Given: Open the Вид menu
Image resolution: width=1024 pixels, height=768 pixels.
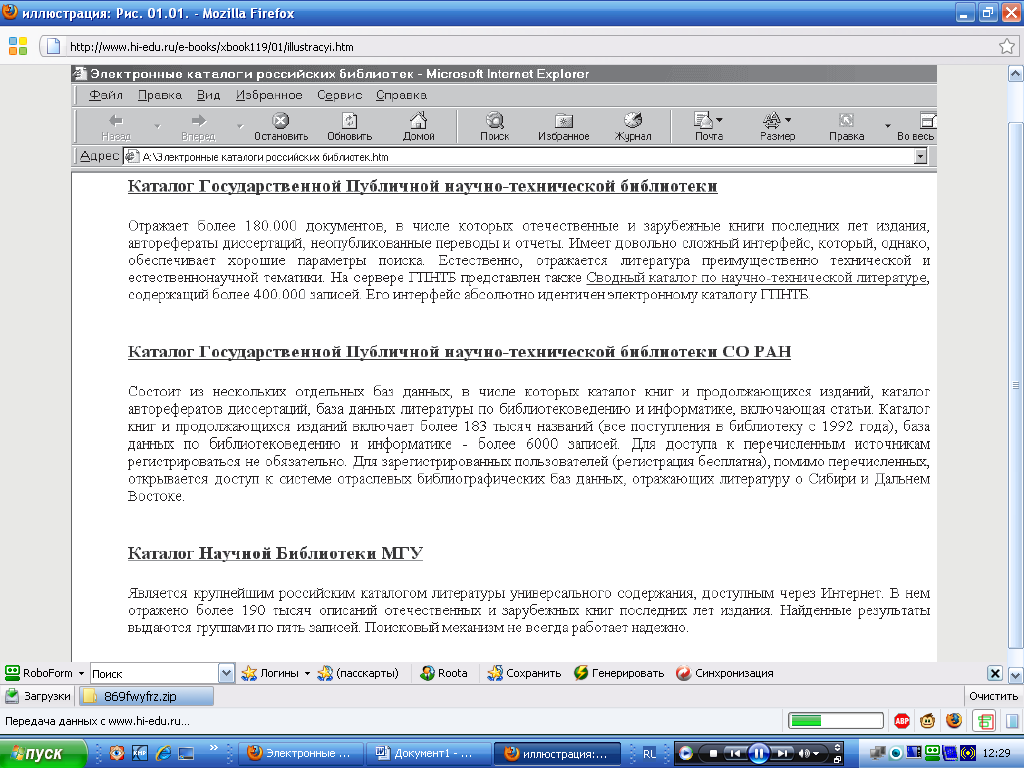Looking at the screenshot, I should [x=208, y=95].
